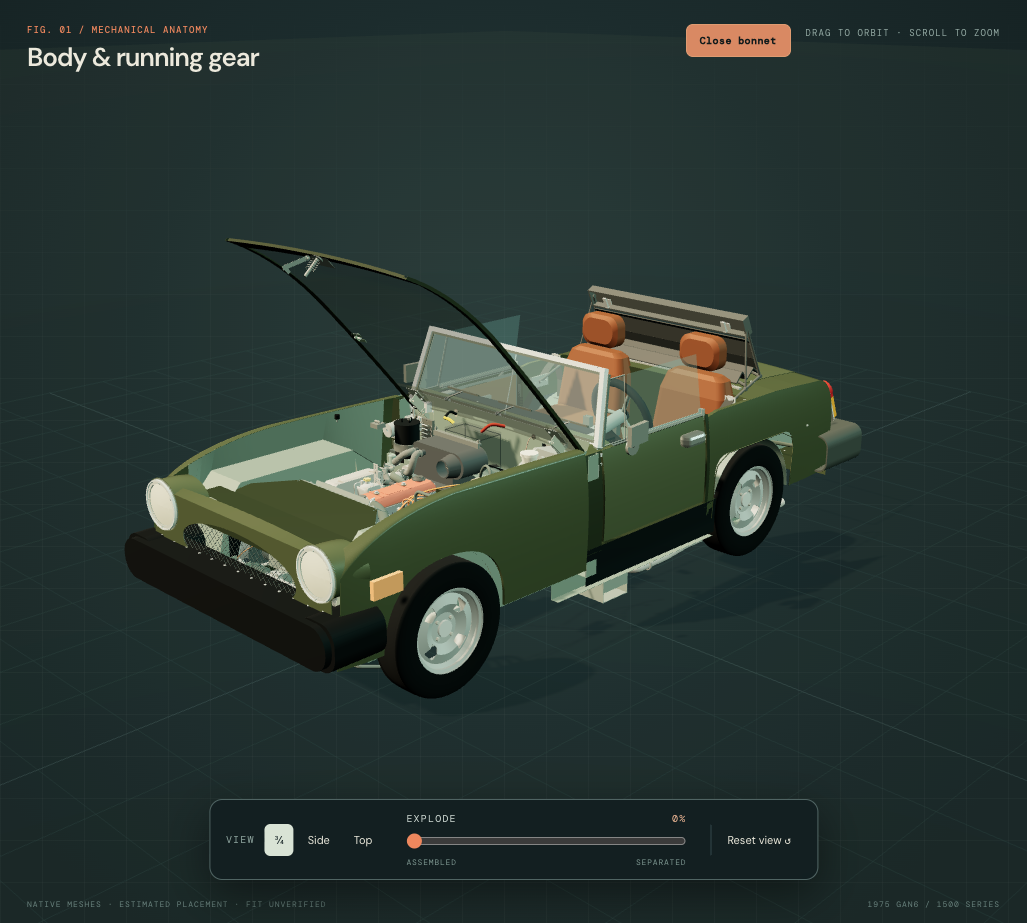Image resolution: width=1027 pixels, height=923 pixels.
Task: Click 'FIG. 01 / MECHANICAL ANATOMY' label
Action: coord(117,29)
